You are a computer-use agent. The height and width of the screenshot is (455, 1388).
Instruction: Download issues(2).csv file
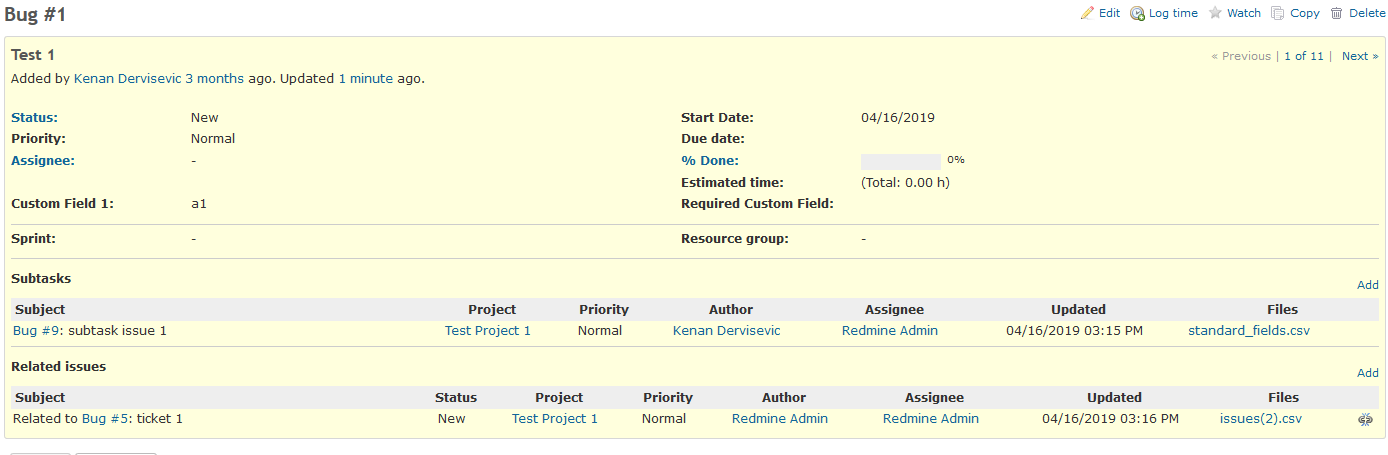point(1261,418)
